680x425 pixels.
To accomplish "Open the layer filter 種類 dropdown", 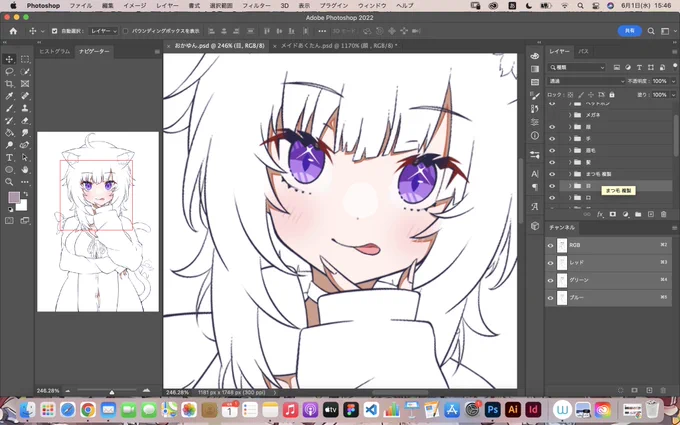I will click(576, 68).
